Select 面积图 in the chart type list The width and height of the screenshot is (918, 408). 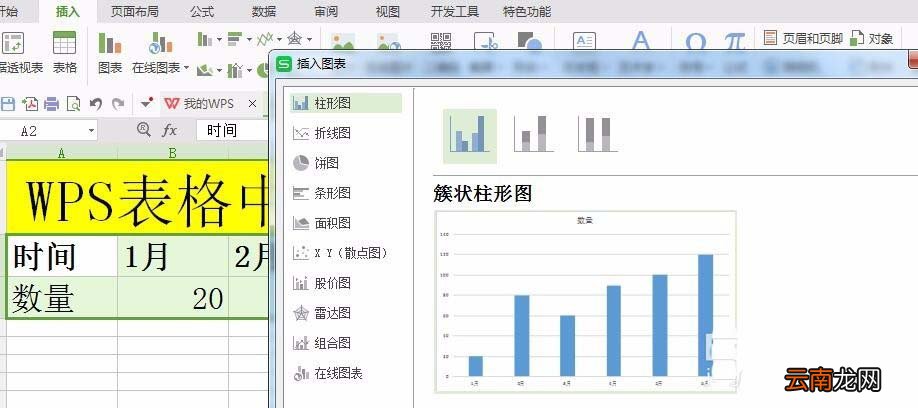tap(346, 223)
